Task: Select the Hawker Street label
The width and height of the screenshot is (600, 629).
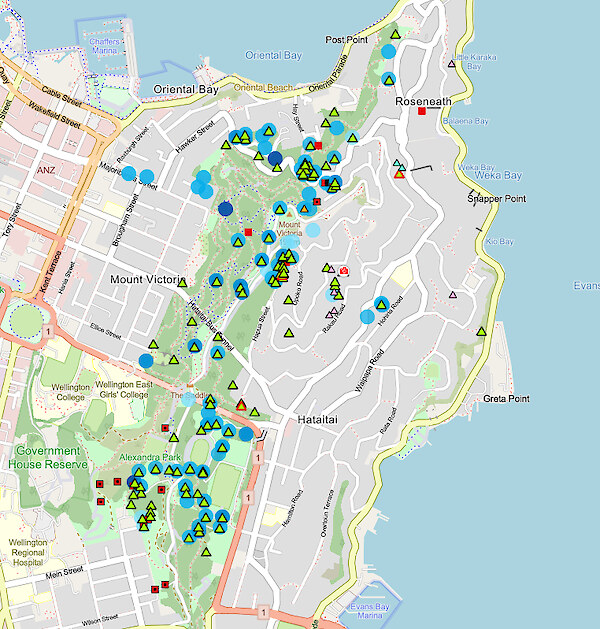Action: click(x=195, y=136)
